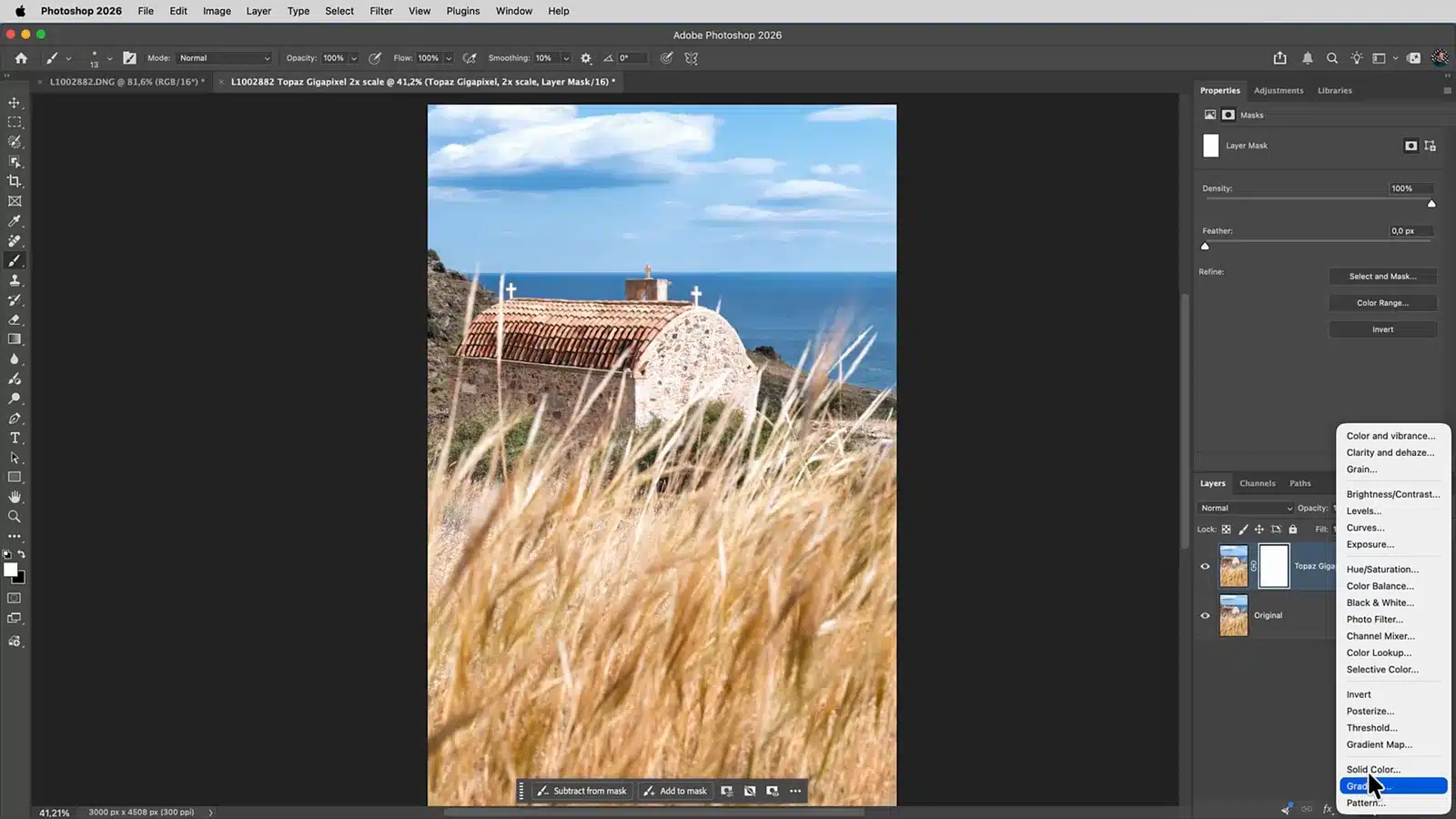This screenshot has height=819, width=1456.
Task: Choose Solid Color... from the adjustment menu
Action: pyautogui.click(x=1373, y=769)
